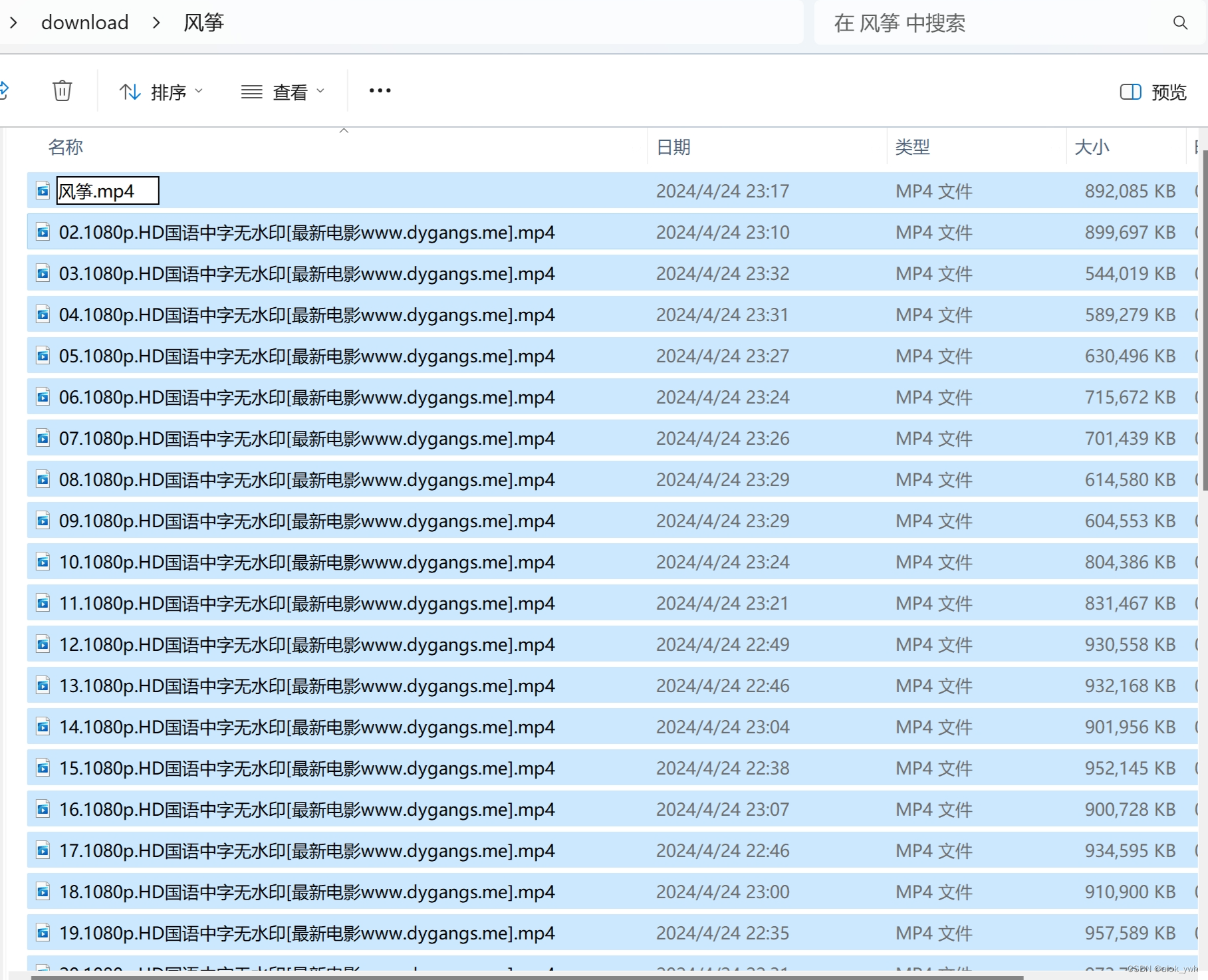This screenshot has height=980, width=1208.
Task: Click the search magnifier icon
Action: (x=1180, y=23)
